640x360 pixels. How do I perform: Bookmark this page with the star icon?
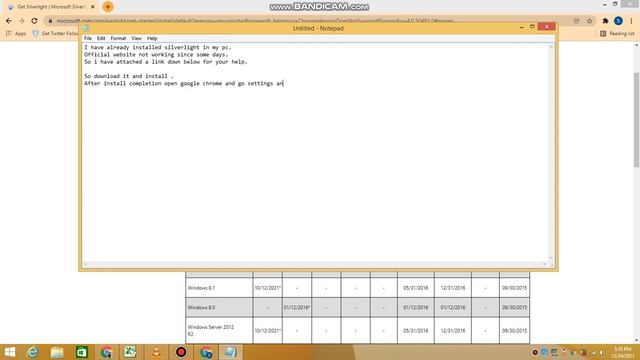pos(589,21)
